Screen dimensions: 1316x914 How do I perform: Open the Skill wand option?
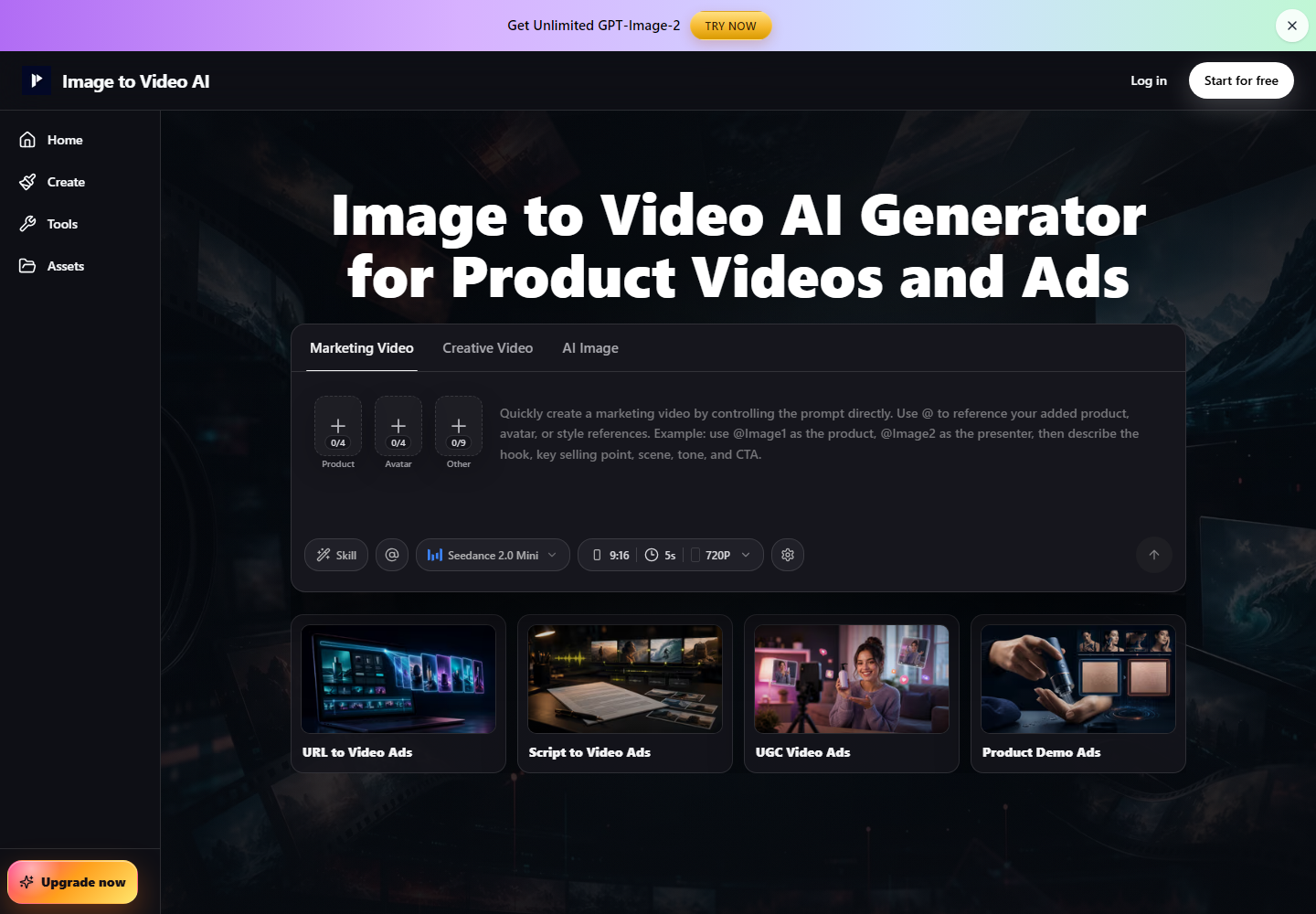coord(336,555)
